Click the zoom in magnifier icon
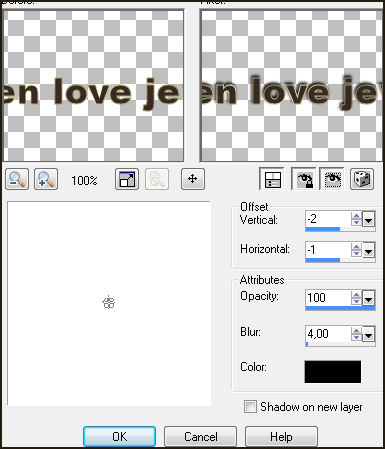This screenshot has width=385, height=449. 46,179
